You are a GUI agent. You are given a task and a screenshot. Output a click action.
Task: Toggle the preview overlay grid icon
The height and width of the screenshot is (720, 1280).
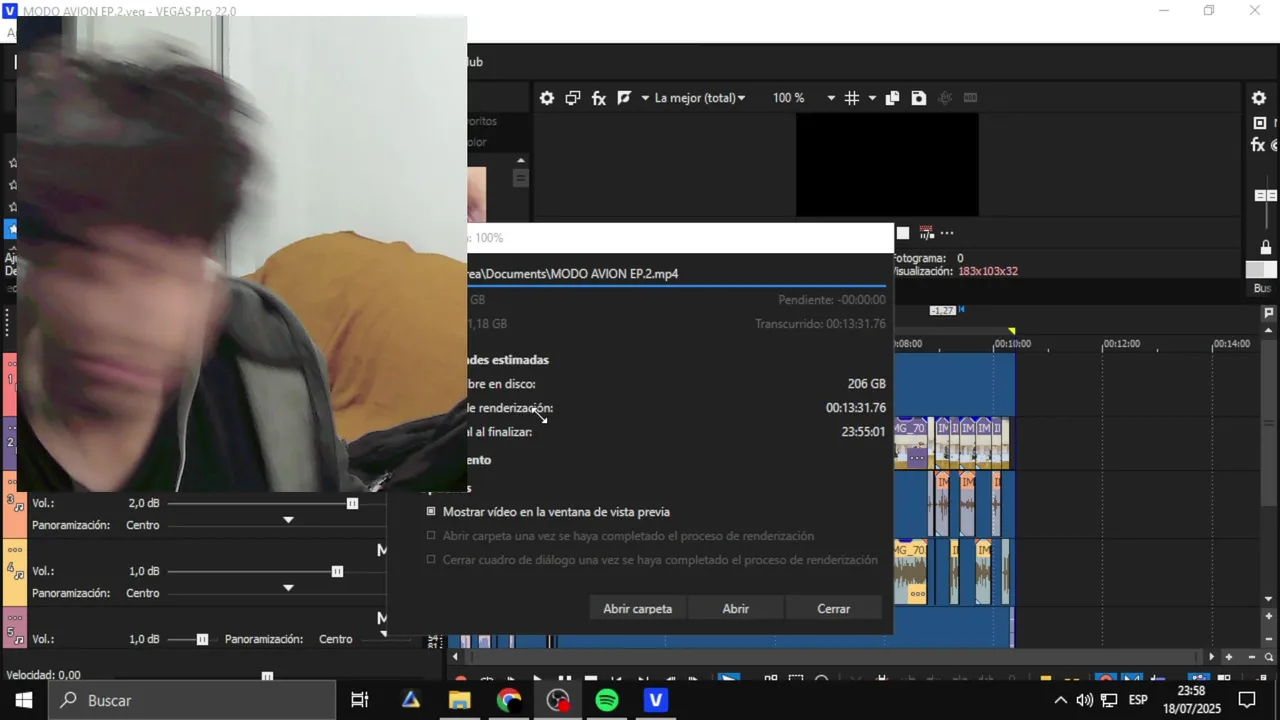(852, 98)
